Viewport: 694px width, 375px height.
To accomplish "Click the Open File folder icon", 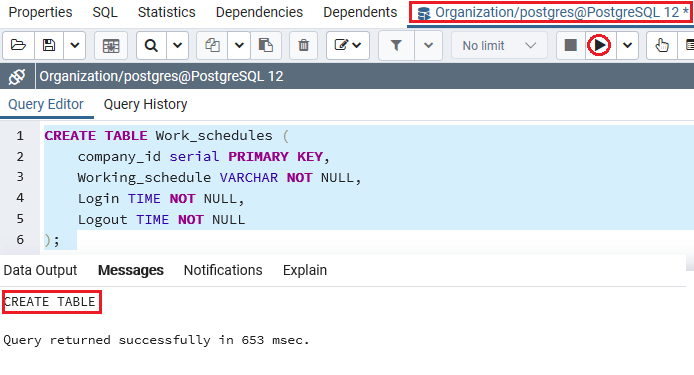I will coord(18,45).
